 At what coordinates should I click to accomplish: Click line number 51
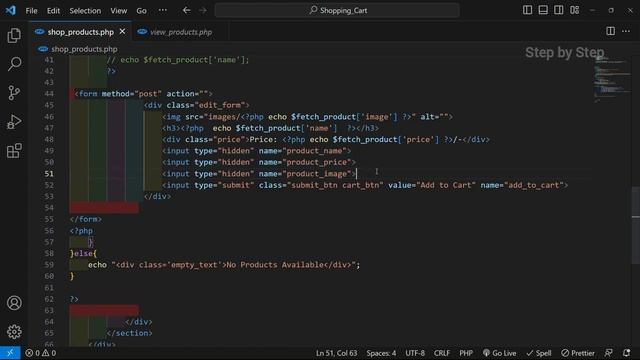[x=49, y=174]
